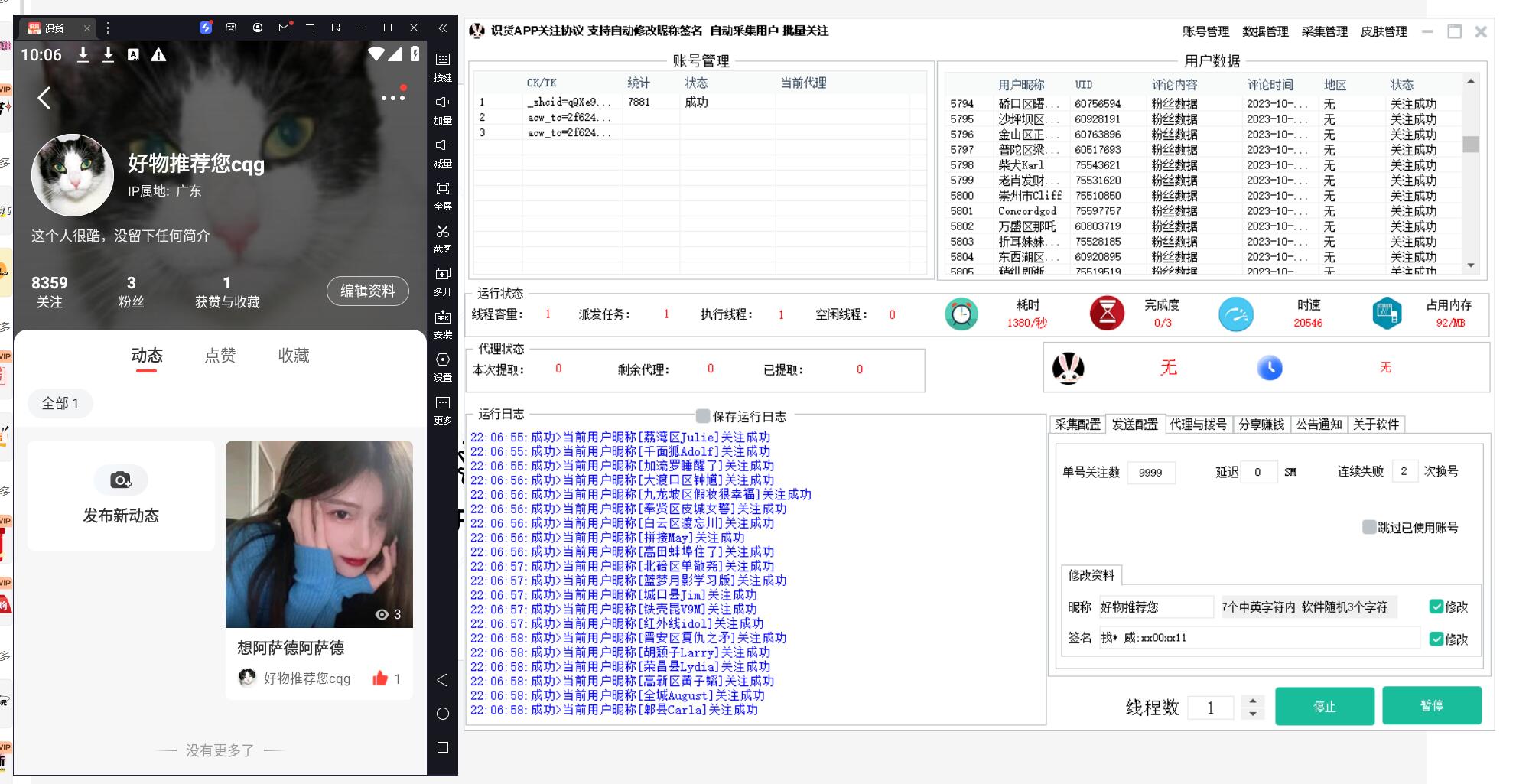Tap the camera icon to post new update
Image resolution: width=1516 pixels, height=784 pixels.
pos(121,480)
